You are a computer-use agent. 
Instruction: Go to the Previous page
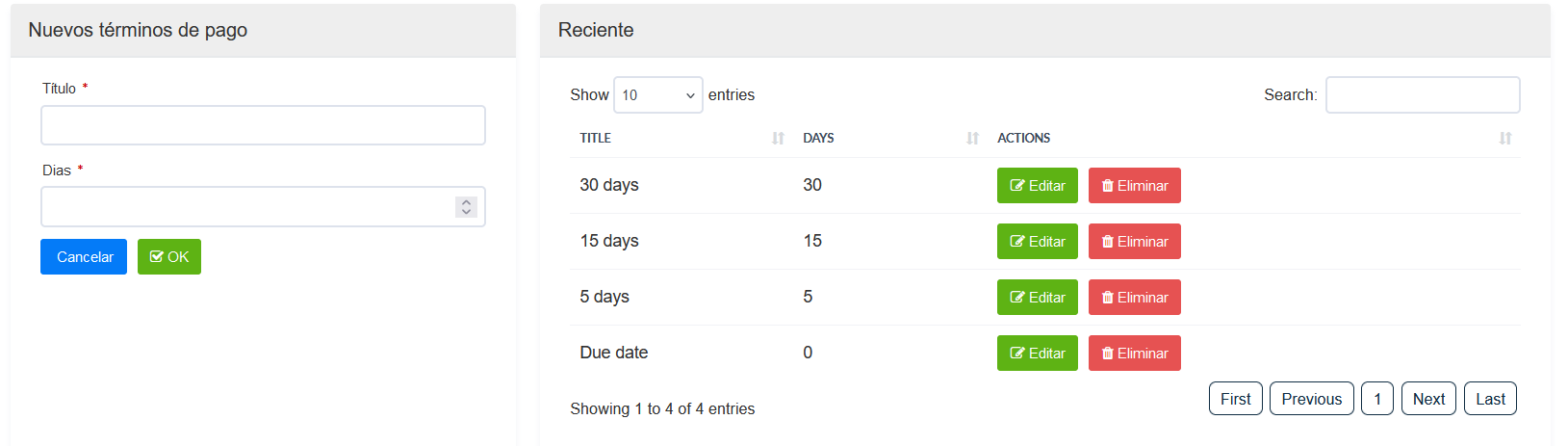pos(1311,399)
